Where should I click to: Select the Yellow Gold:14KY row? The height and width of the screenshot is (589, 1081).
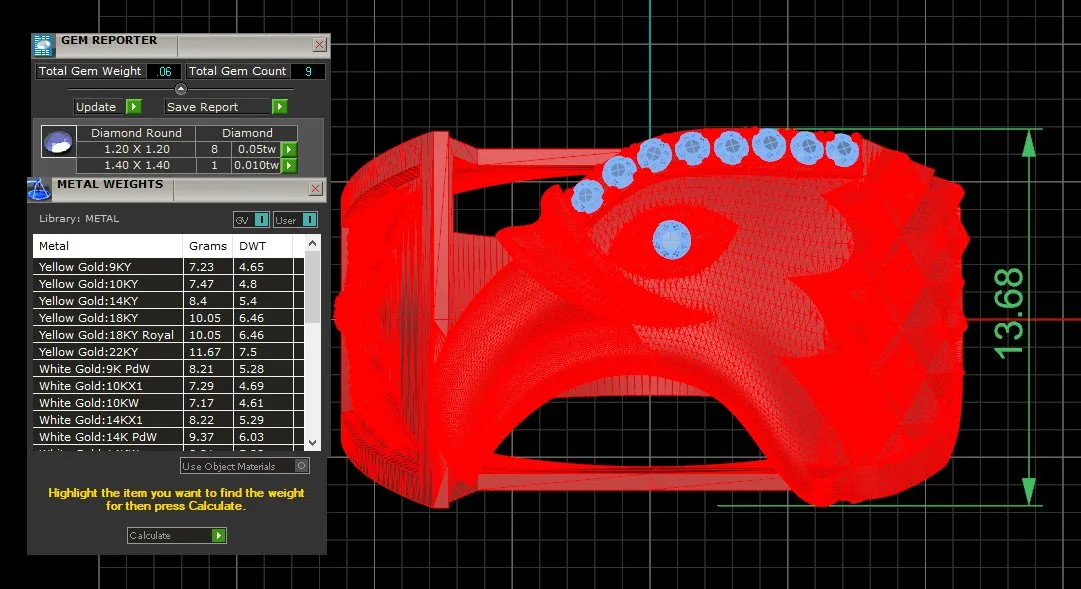coord(168,301)
